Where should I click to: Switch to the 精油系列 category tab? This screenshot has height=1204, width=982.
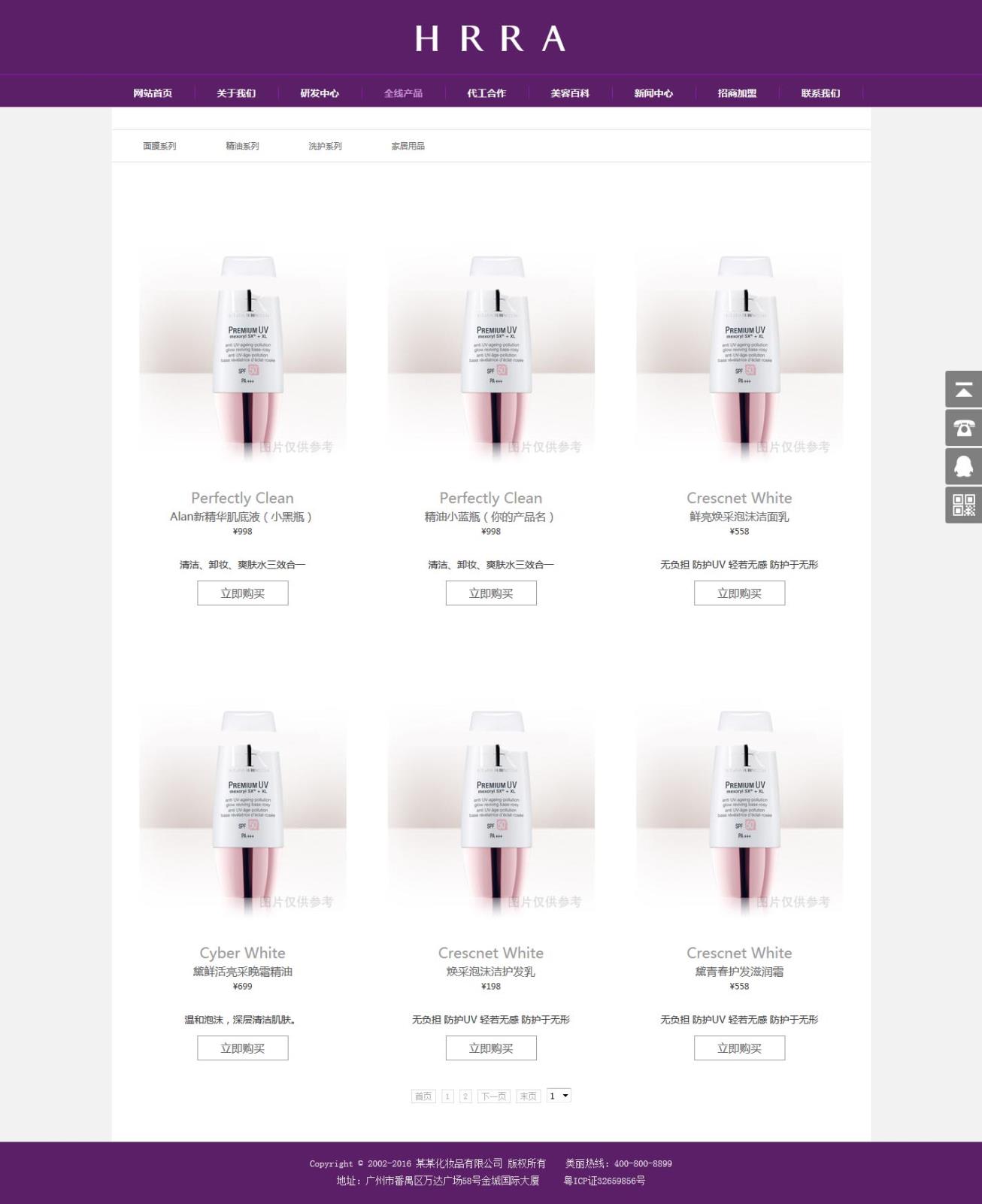tap(242, 146)
